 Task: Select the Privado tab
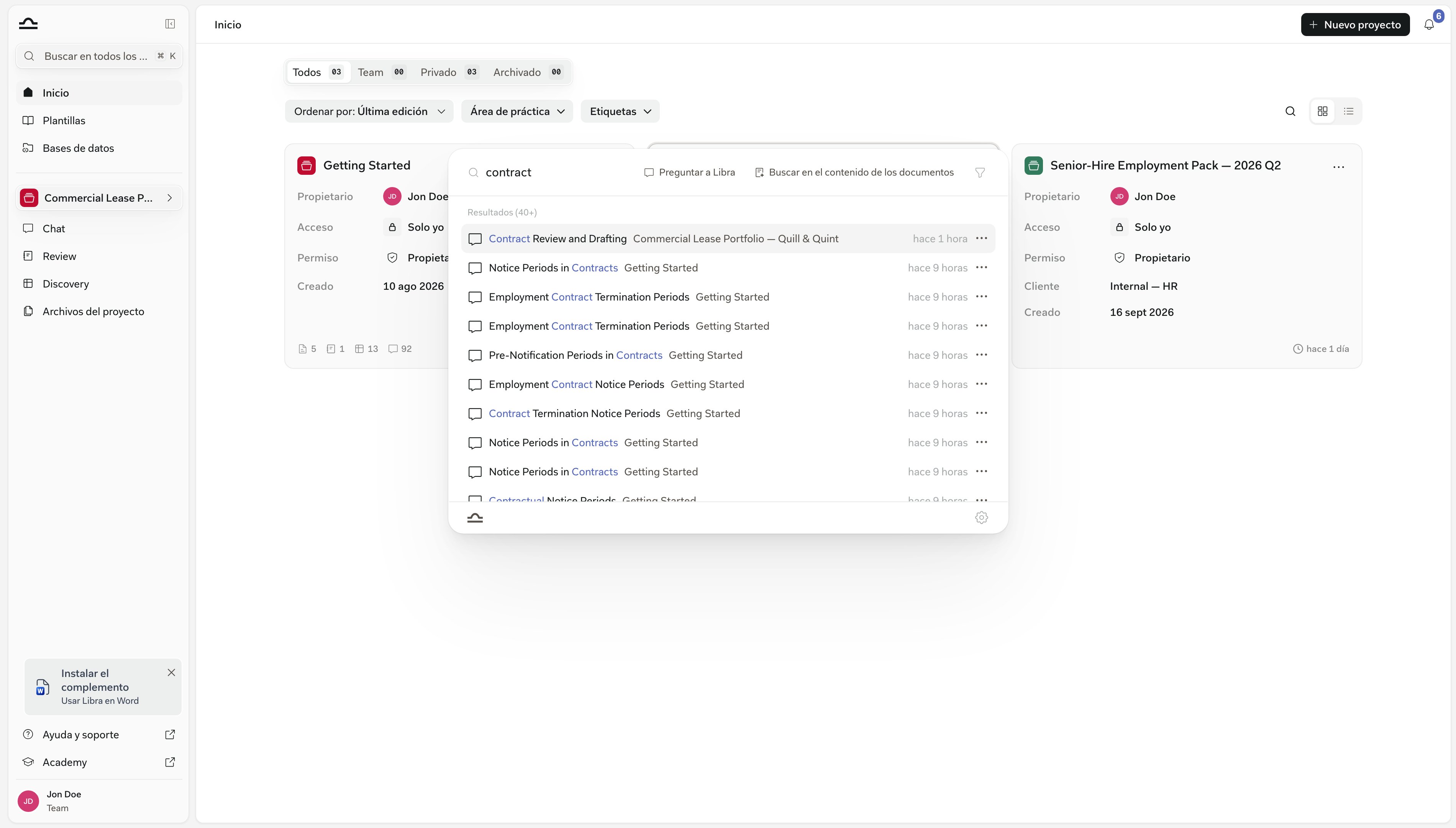pyautogui.click(x=449, y=72)
